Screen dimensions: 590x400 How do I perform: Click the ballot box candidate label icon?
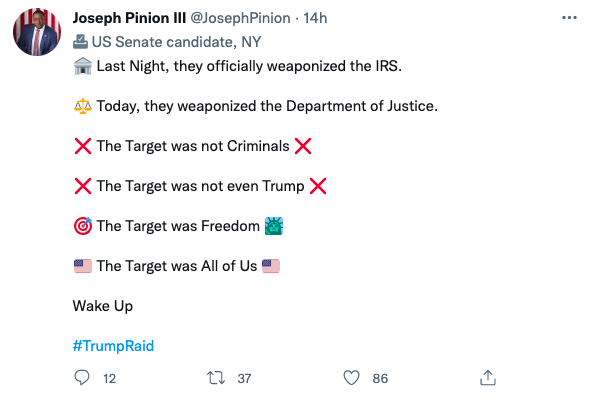pyautogui.click(x=80, y=42)
